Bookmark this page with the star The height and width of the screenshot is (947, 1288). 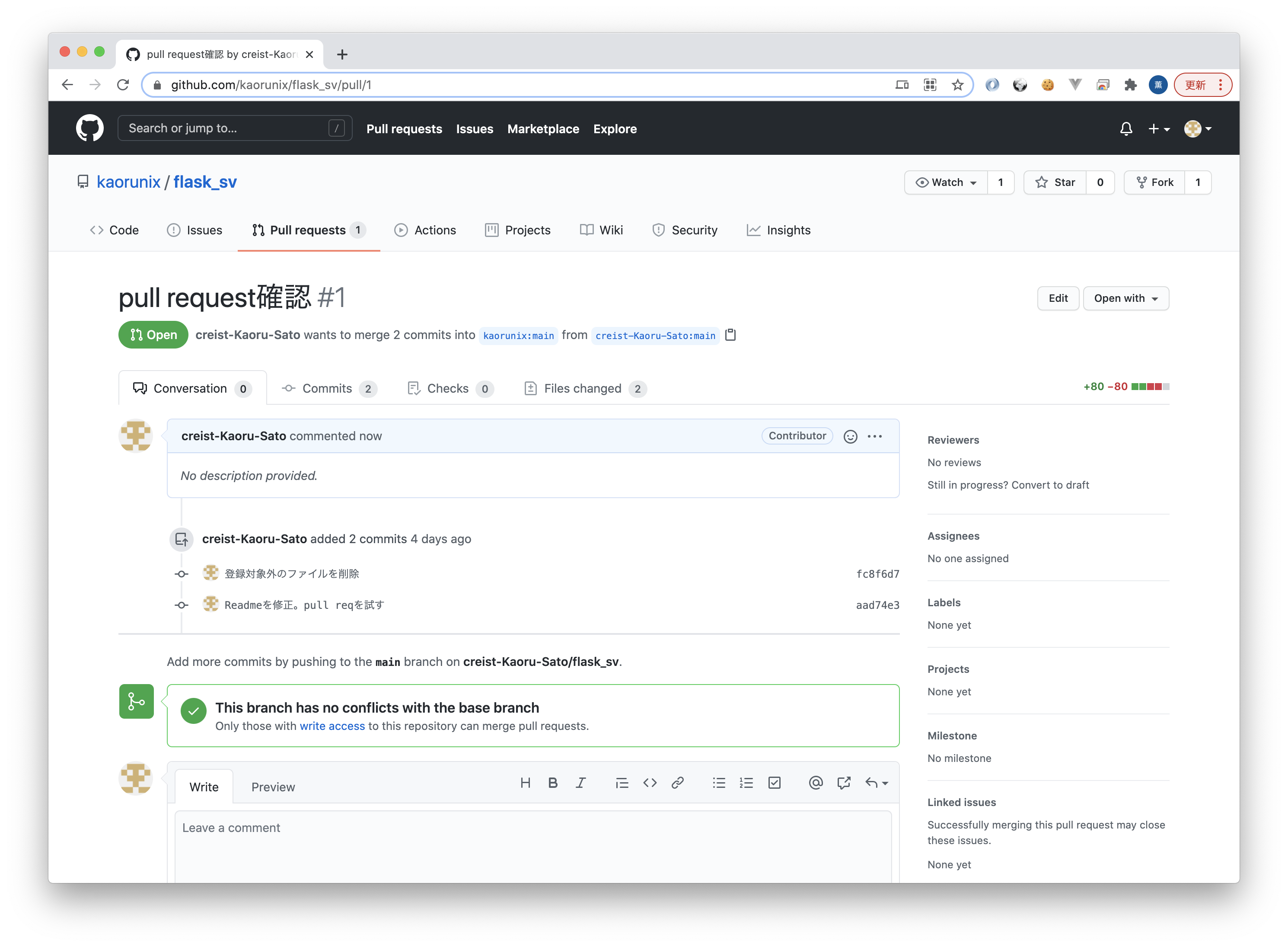(957, 85)
